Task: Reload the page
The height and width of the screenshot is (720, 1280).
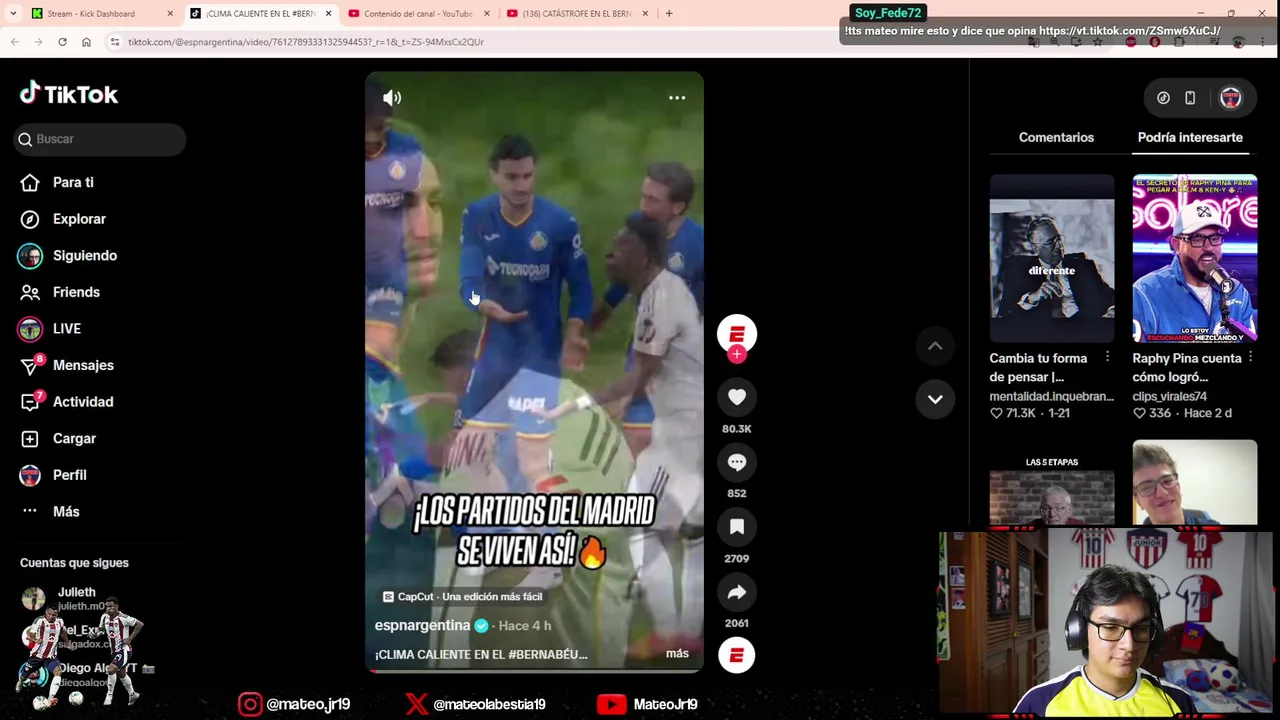Action: click(x=62, y=42)
